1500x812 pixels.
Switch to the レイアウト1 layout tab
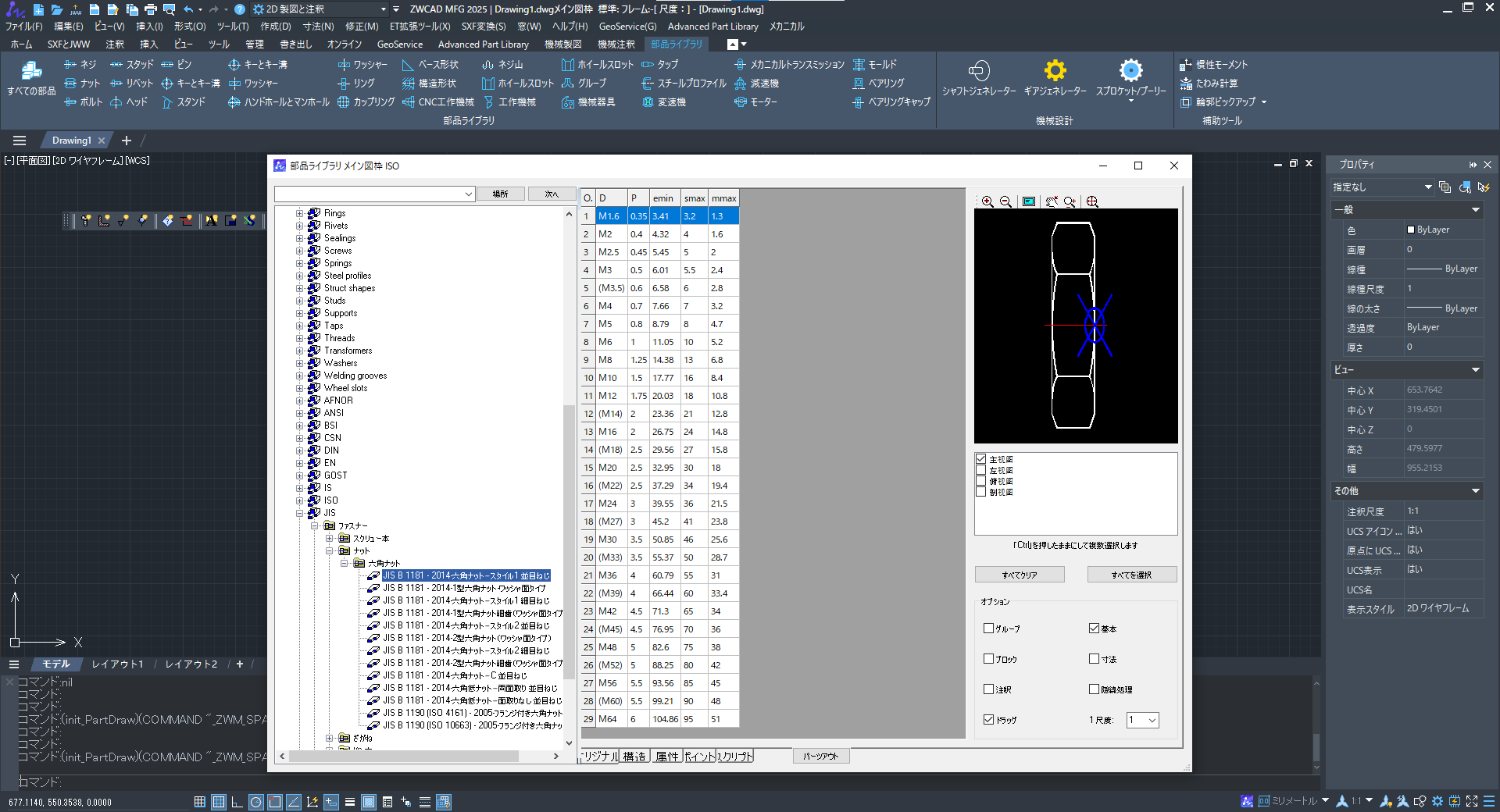[x=117, y=664]
